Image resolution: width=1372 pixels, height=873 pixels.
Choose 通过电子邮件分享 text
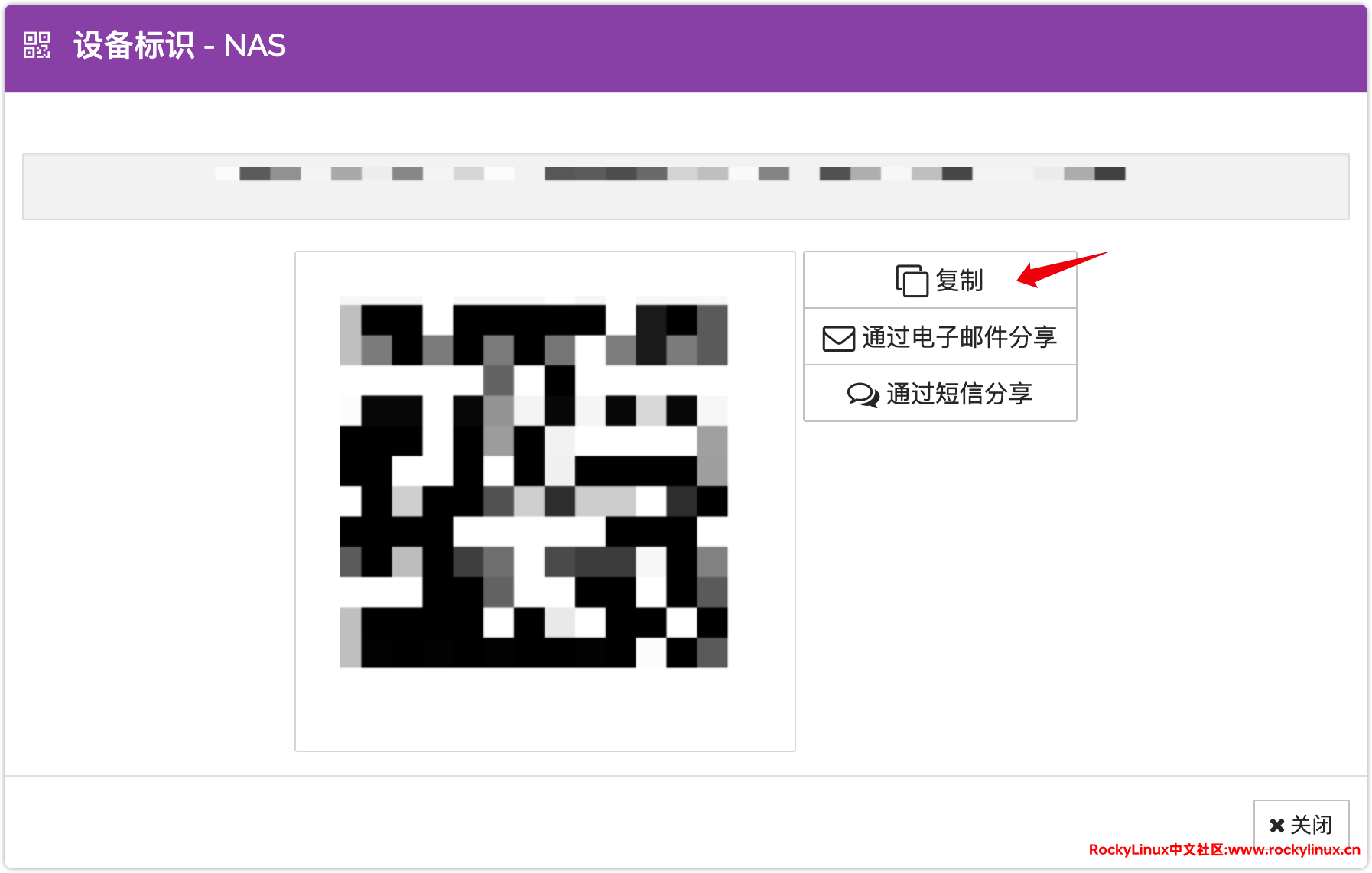click(x=959, y=337)
